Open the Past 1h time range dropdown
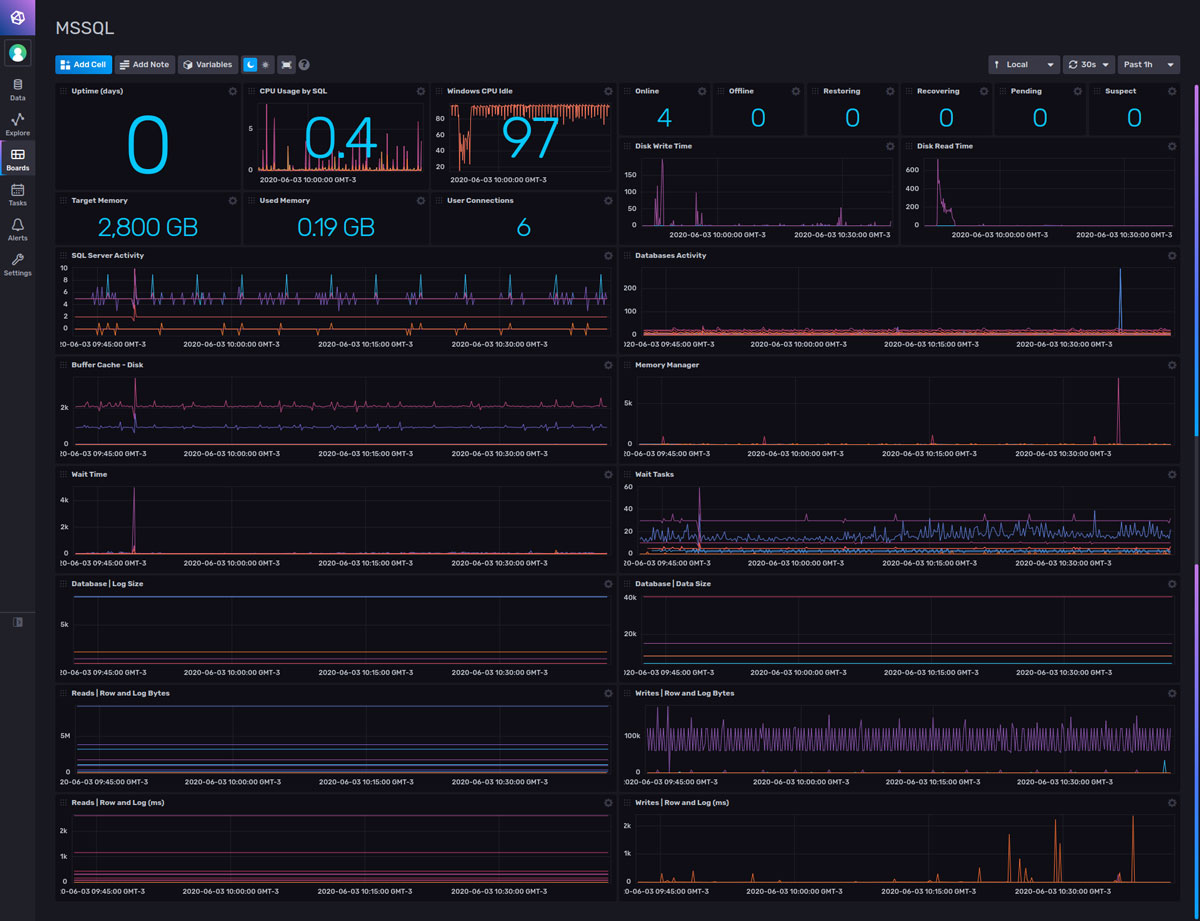1200x921 pixels. point(1149,65)
